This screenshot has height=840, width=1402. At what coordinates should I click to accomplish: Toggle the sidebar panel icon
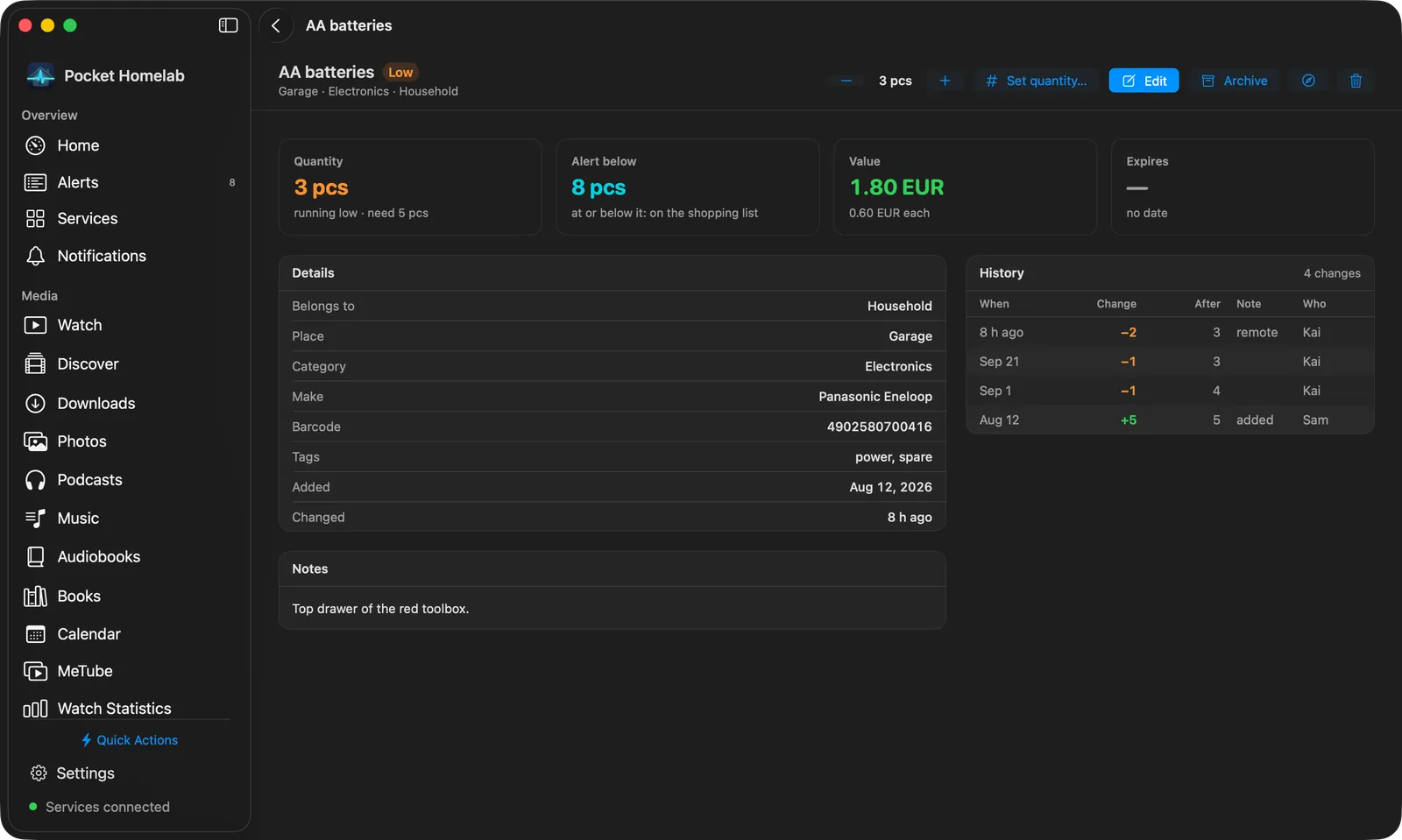click(228, 25)
